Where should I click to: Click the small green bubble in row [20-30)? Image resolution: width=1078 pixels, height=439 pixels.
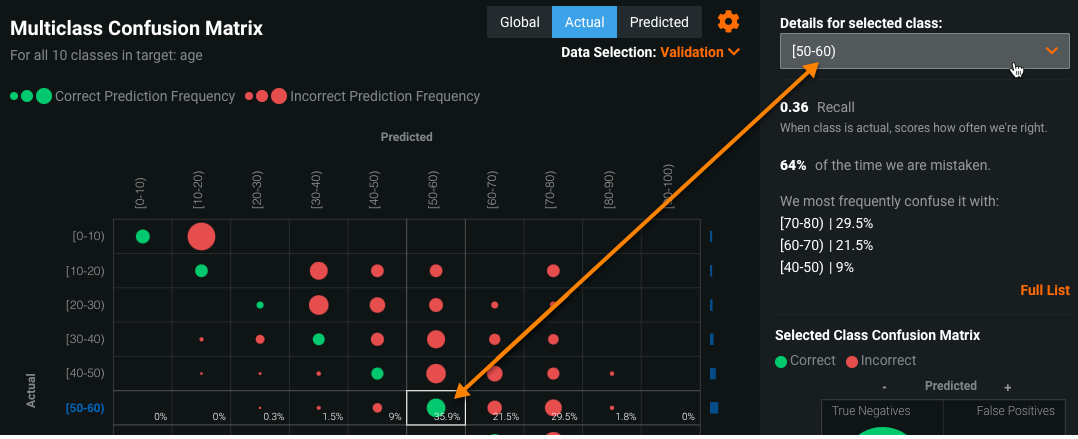(260, 304)
